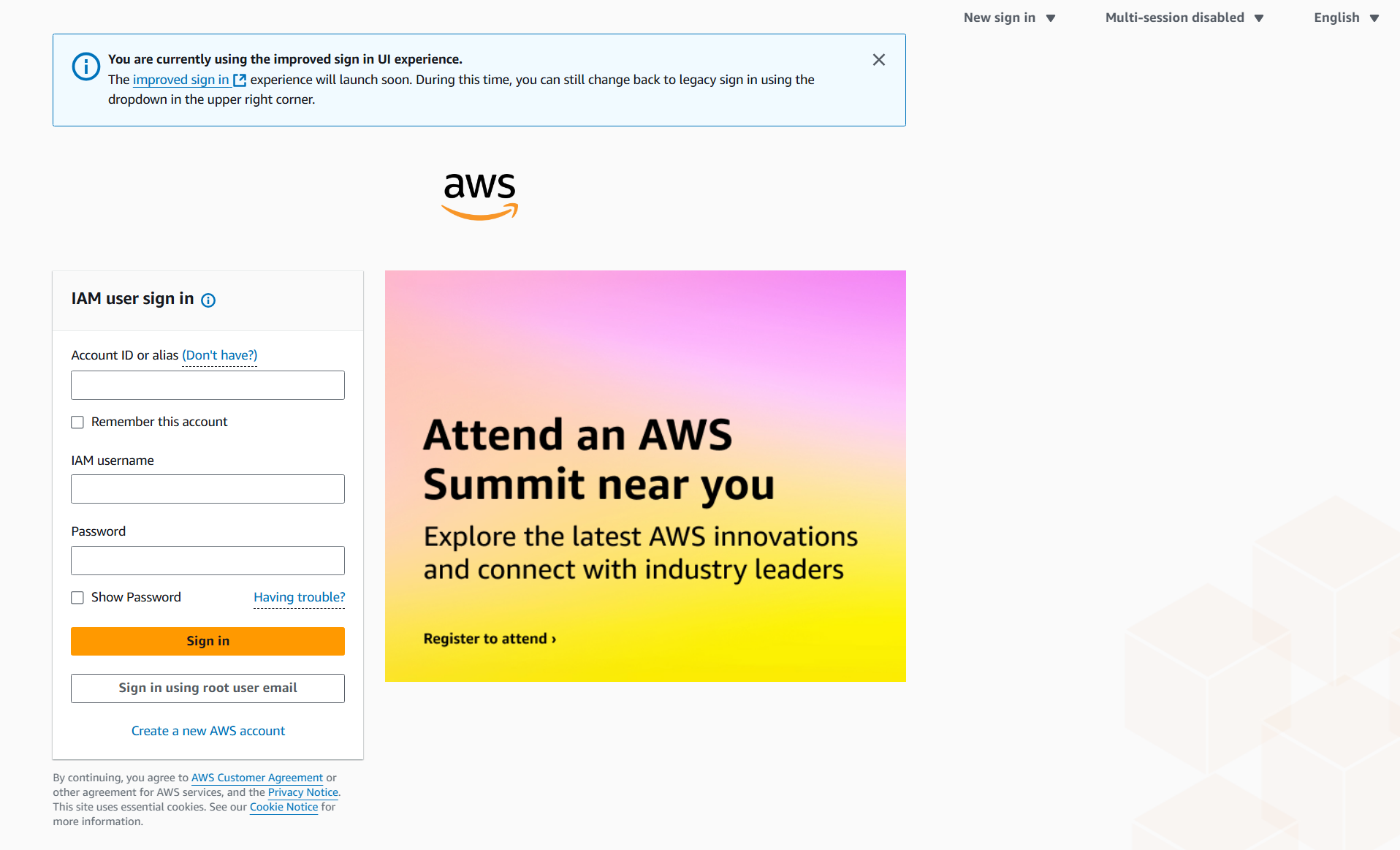
Task: Click the Having trouble? link
Action: pyautogui.click(x=300, y=597)
